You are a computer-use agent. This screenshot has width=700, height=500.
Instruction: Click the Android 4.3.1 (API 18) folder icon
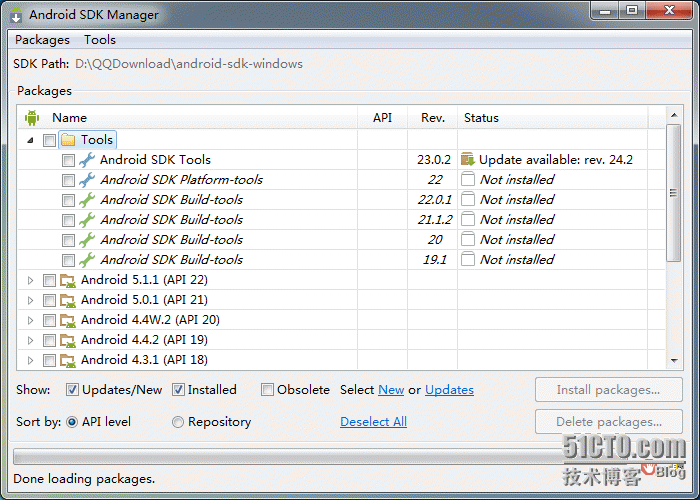(x=68, y=361)
